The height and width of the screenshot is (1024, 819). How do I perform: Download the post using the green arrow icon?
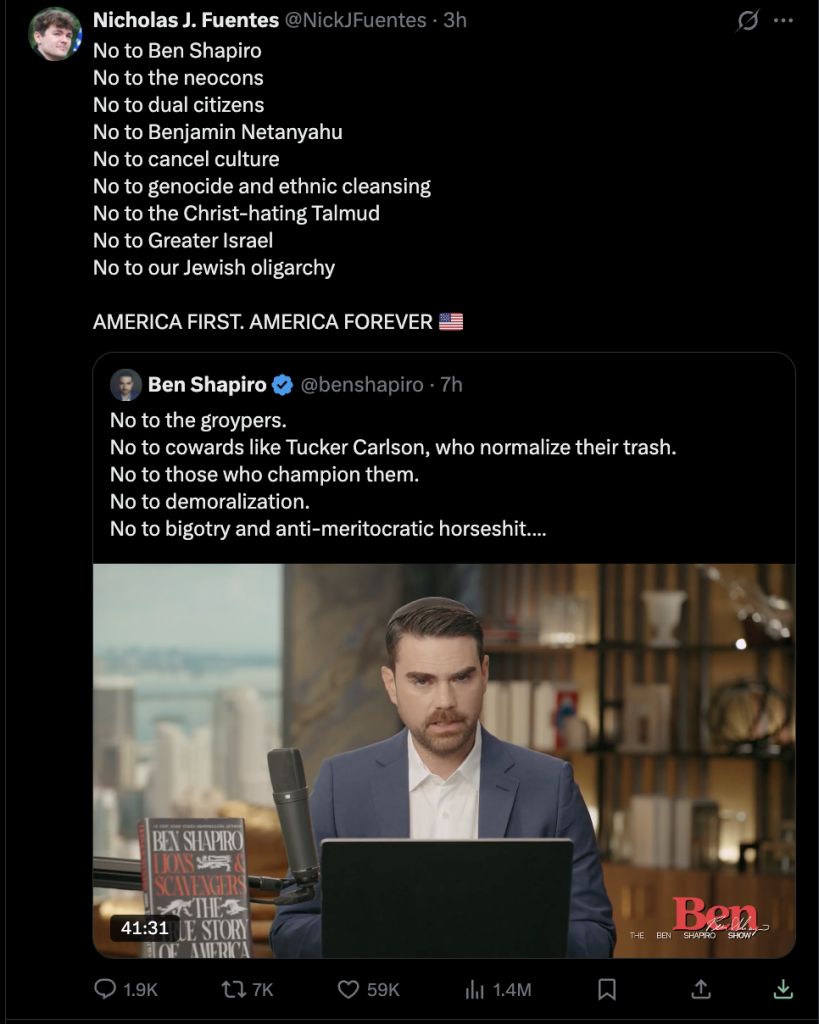tap(783, 989)
